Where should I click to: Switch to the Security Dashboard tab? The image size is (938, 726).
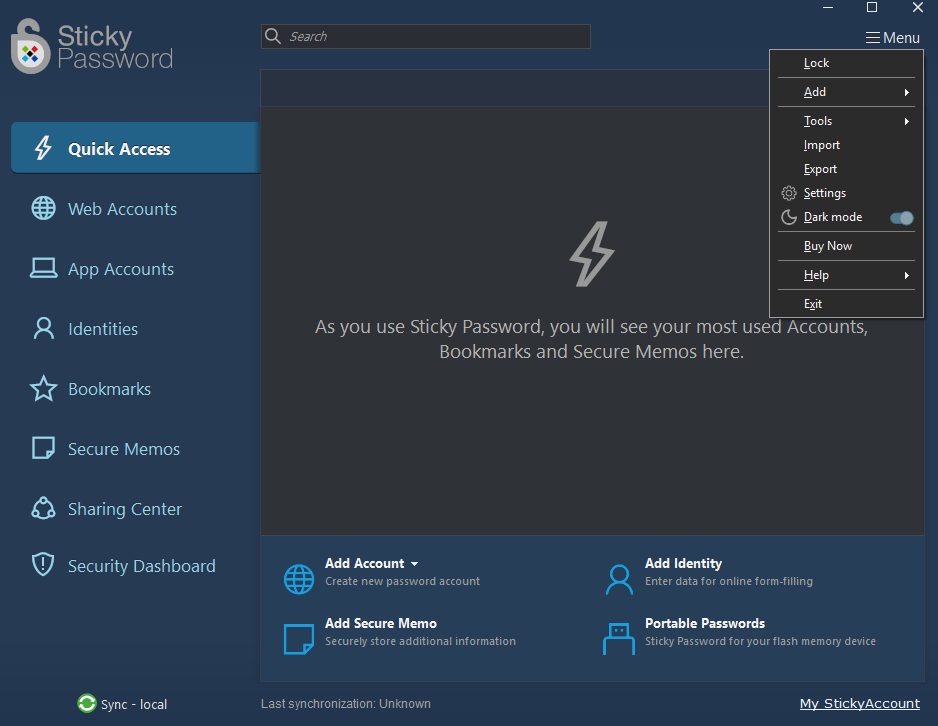pyautogui.click(x=136, y=565)
